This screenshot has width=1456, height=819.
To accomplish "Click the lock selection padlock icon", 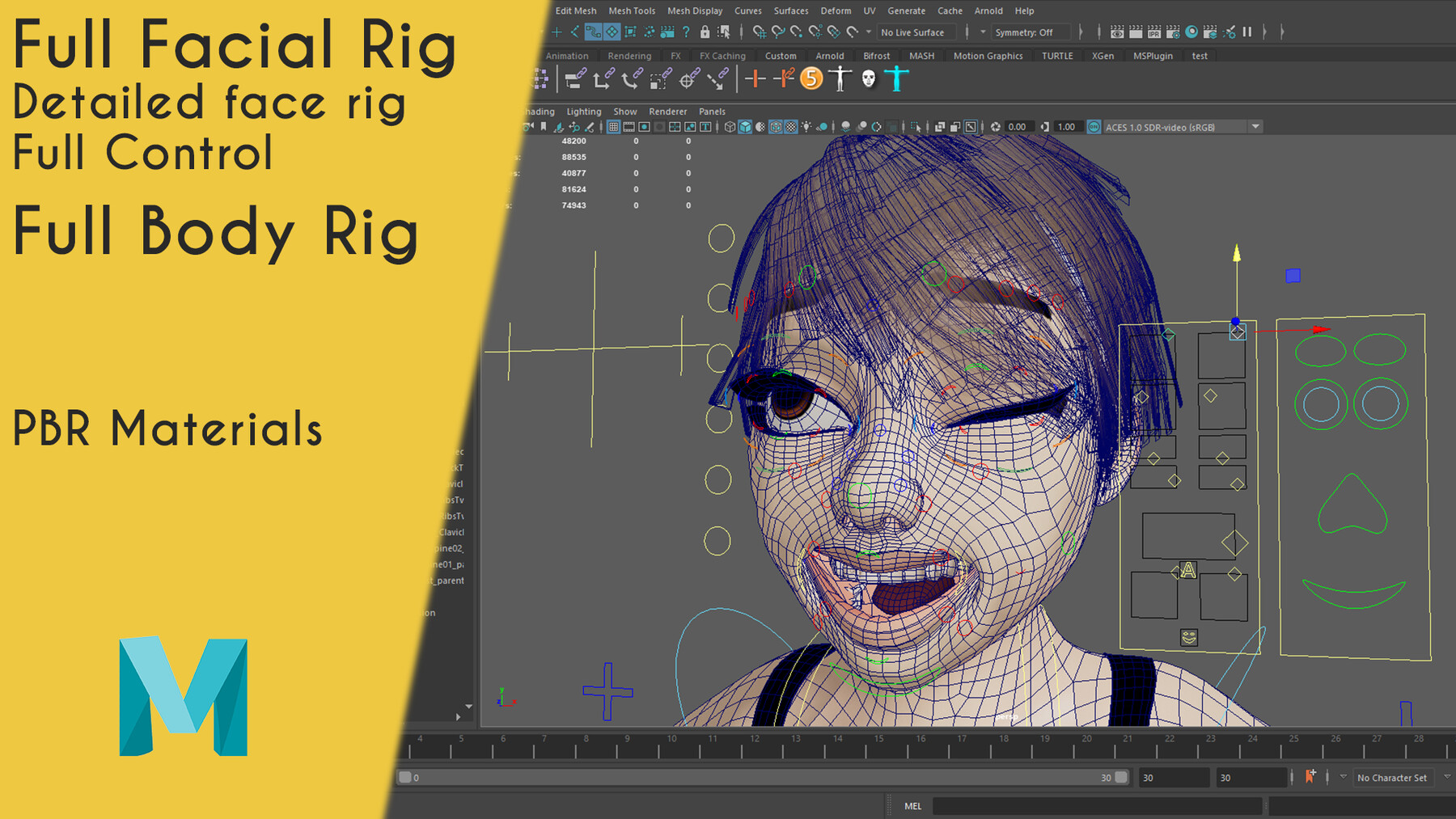I will (x=705, y=32).
